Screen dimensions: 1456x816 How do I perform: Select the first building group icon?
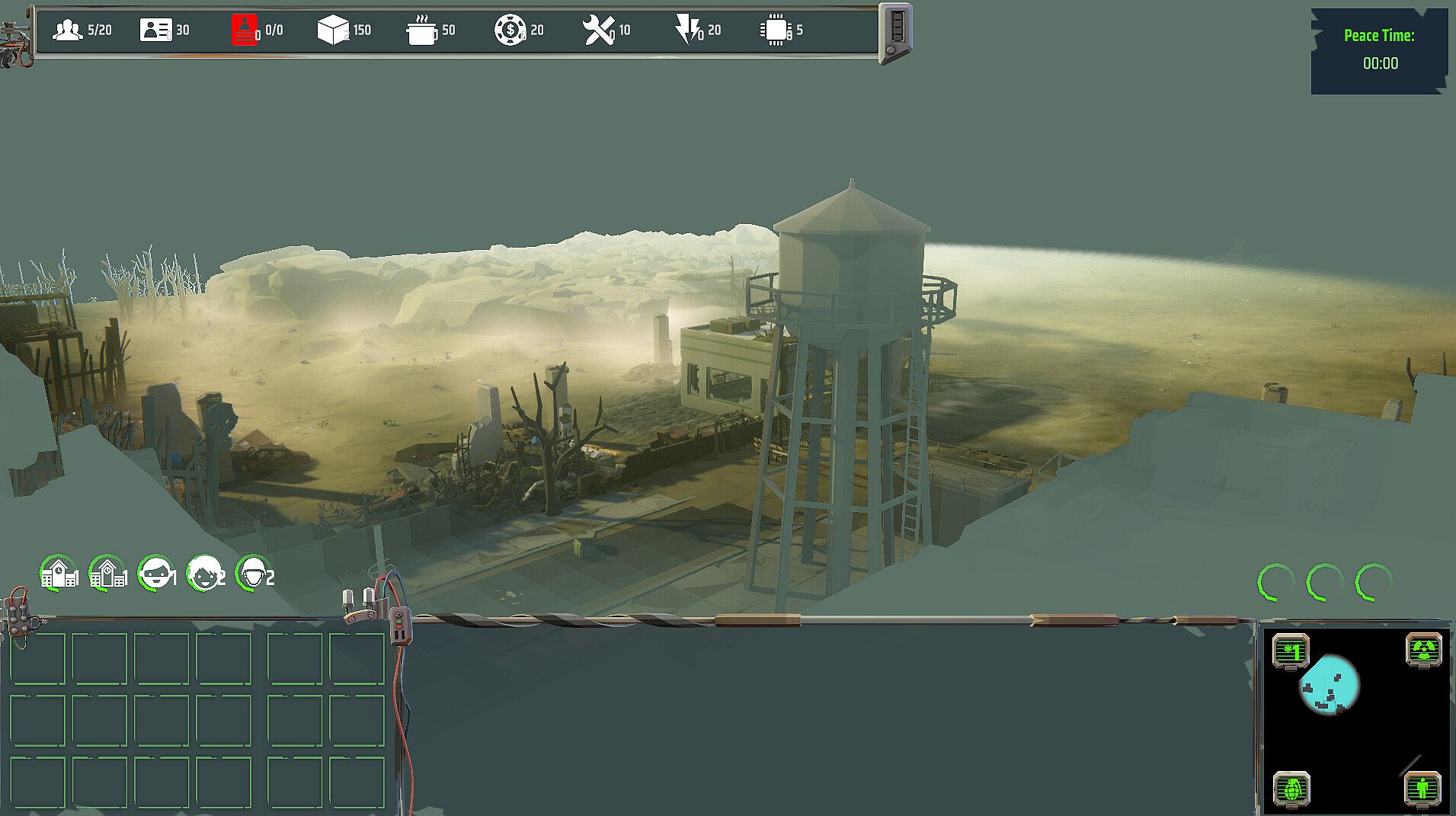(58, 573)
